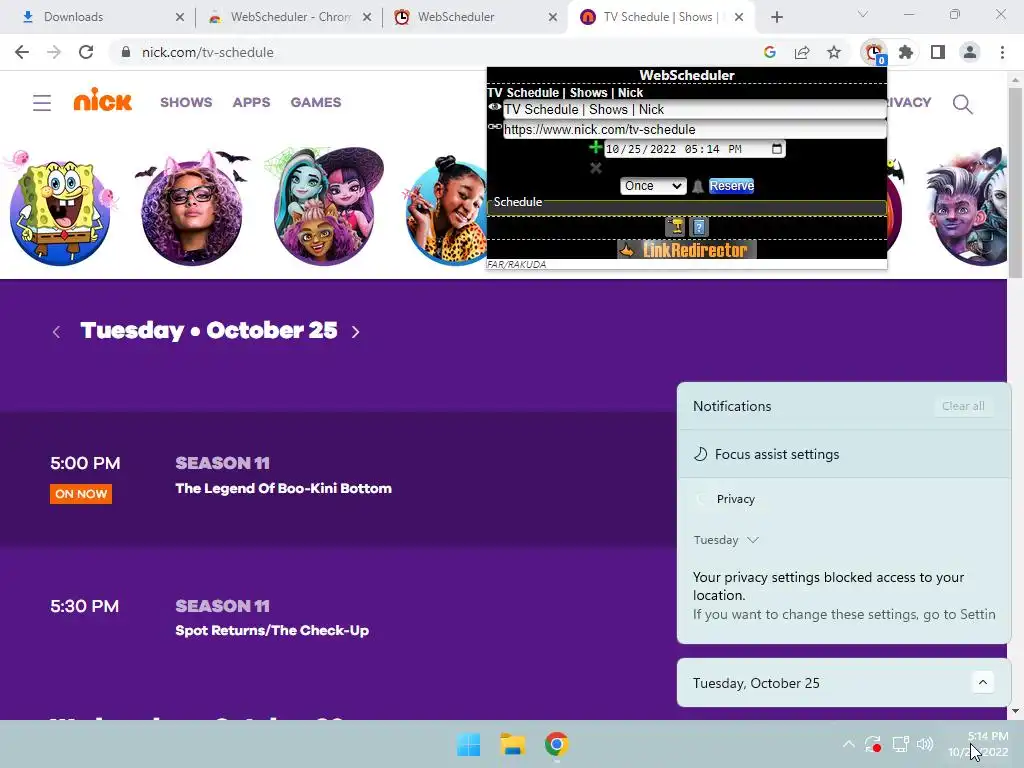
Task: Open Focus assist settings
Action: pyautogui.click(x=766, y=455)
